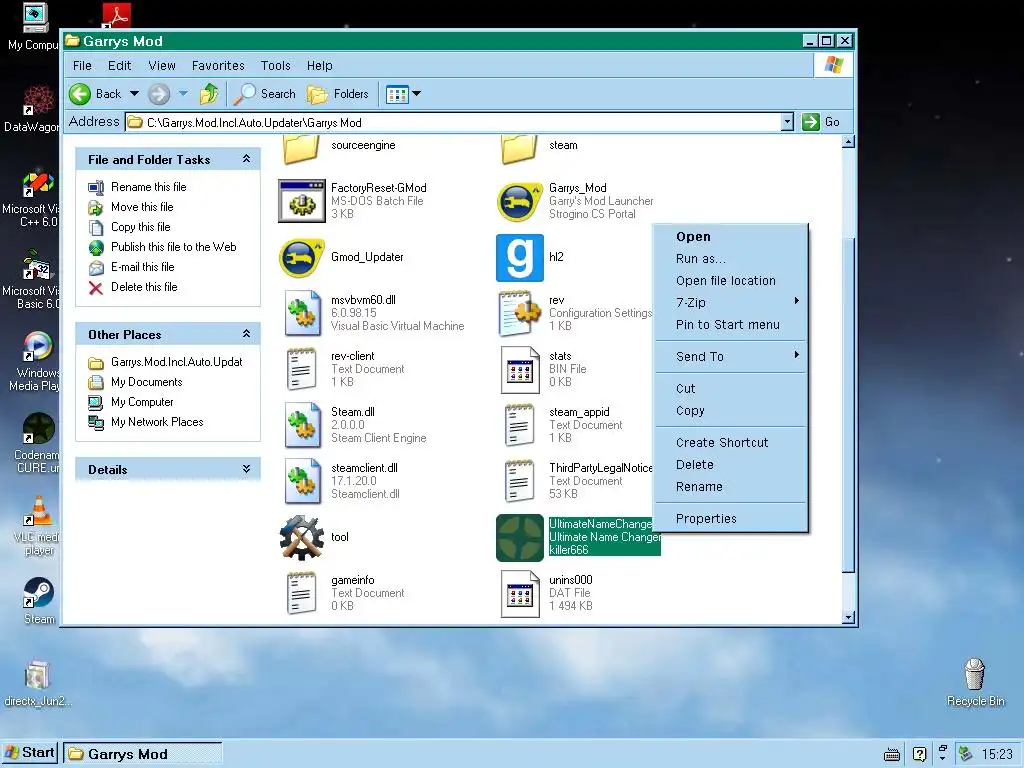Select the rev-client text document icon
Image resolution: width=1024 pixels, height=768 pixels.
coord(302,370)
